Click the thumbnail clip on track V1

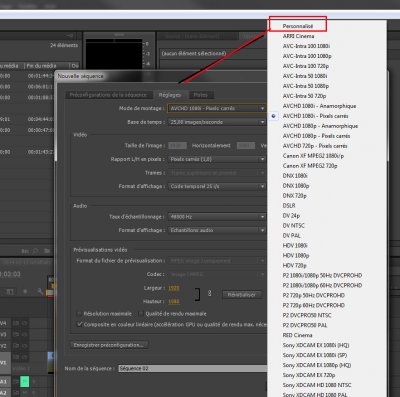coord(50,362)
